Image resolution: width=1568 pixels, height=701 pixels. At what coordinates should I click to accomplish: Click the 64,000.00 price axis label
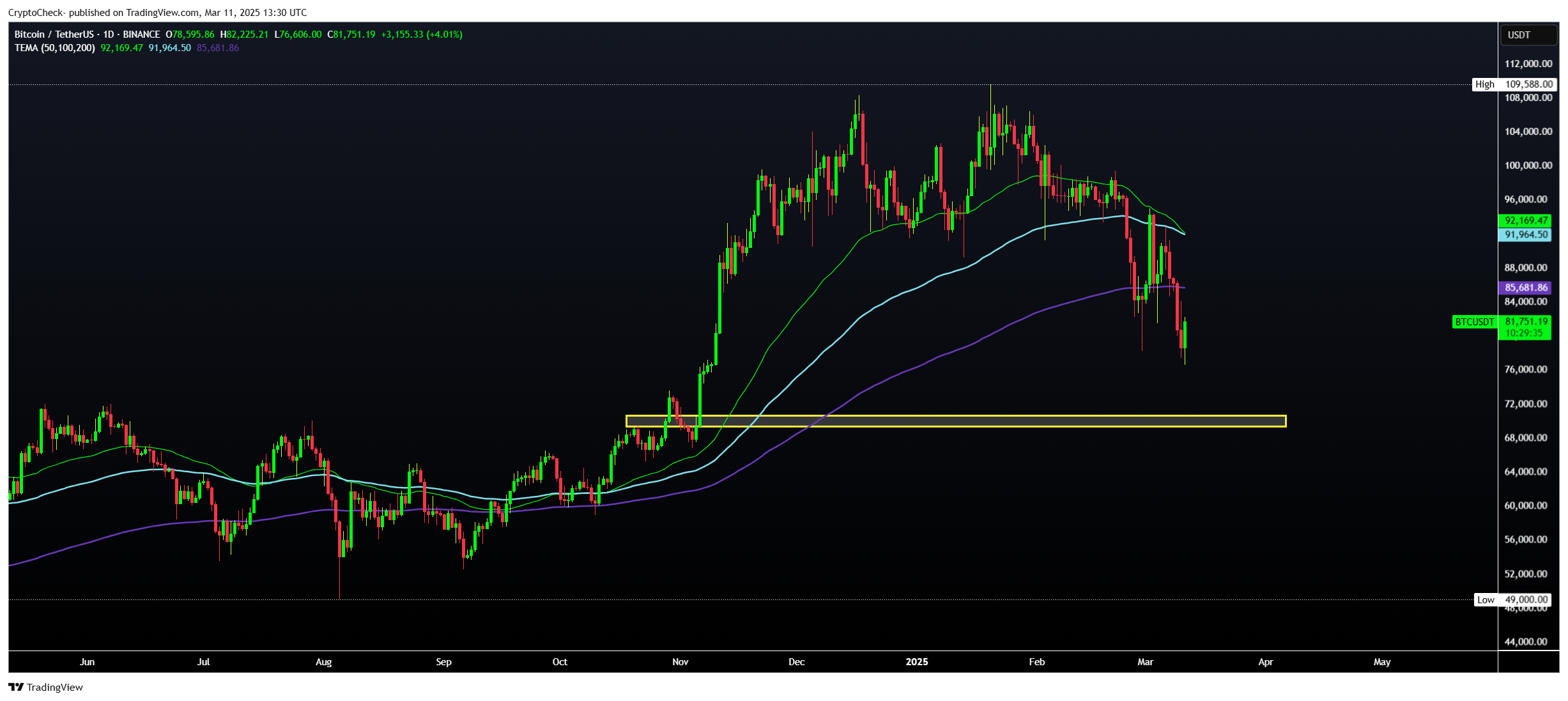coord(1526,472)
